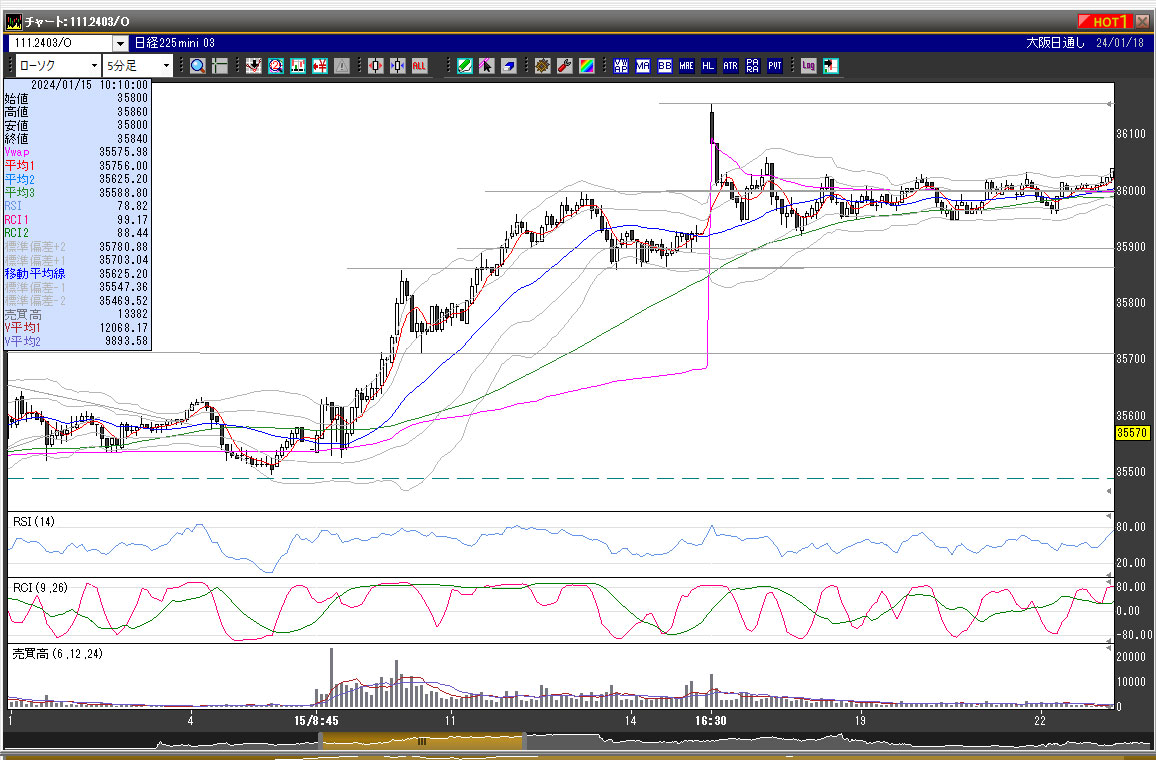
Task: Click the export arrow icon after Log
Action: [x=831, y=66]
